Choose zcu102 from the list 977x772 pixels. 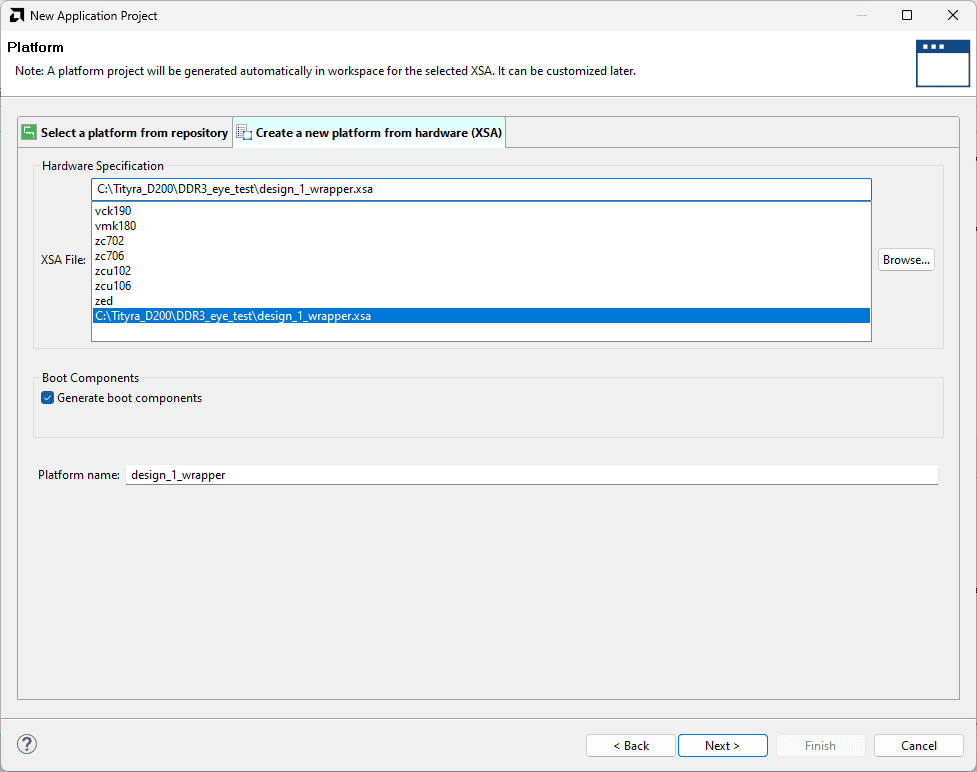tap(113, 271)
